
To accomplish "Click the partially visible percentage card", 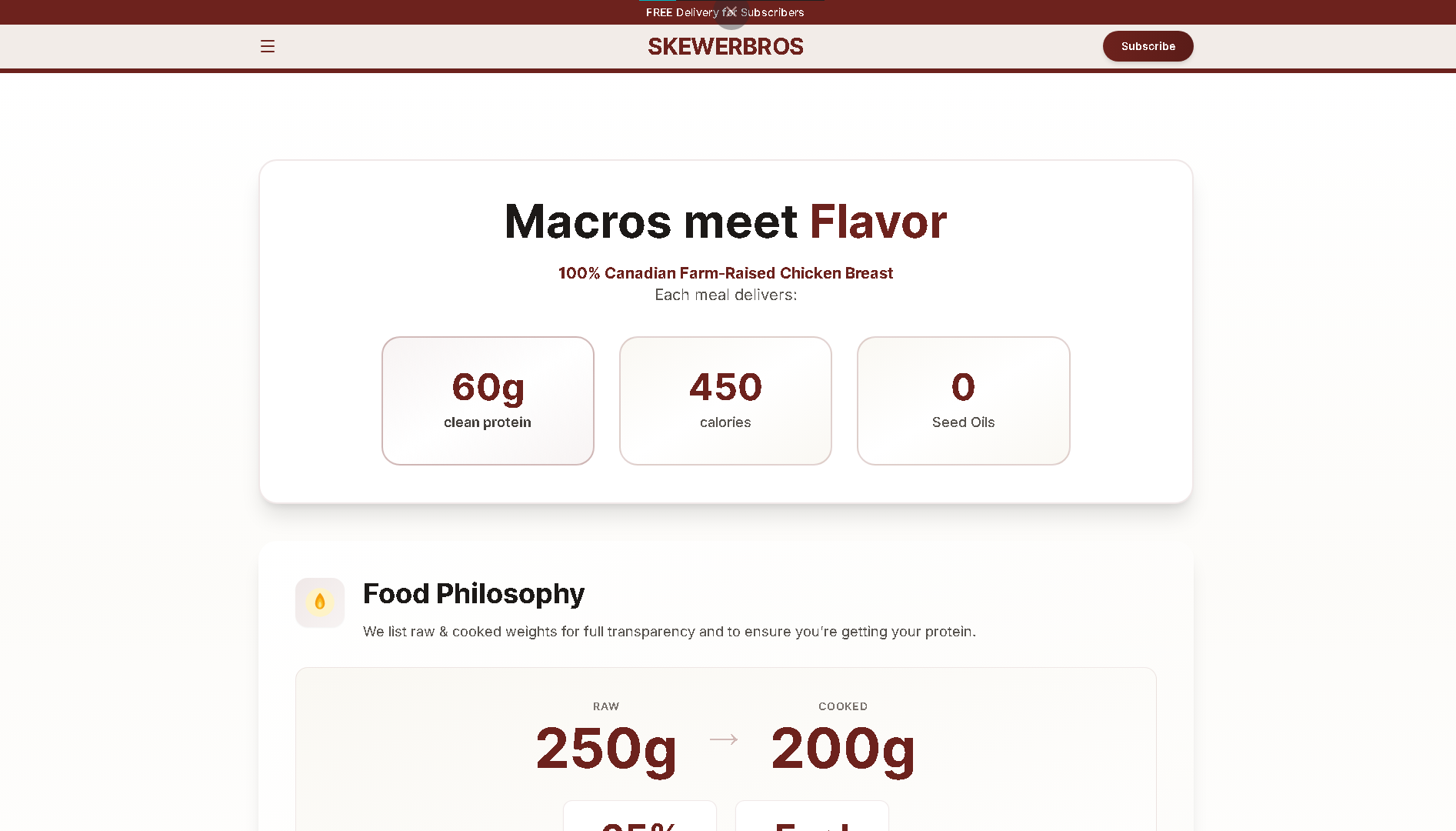I will [640, 818].
